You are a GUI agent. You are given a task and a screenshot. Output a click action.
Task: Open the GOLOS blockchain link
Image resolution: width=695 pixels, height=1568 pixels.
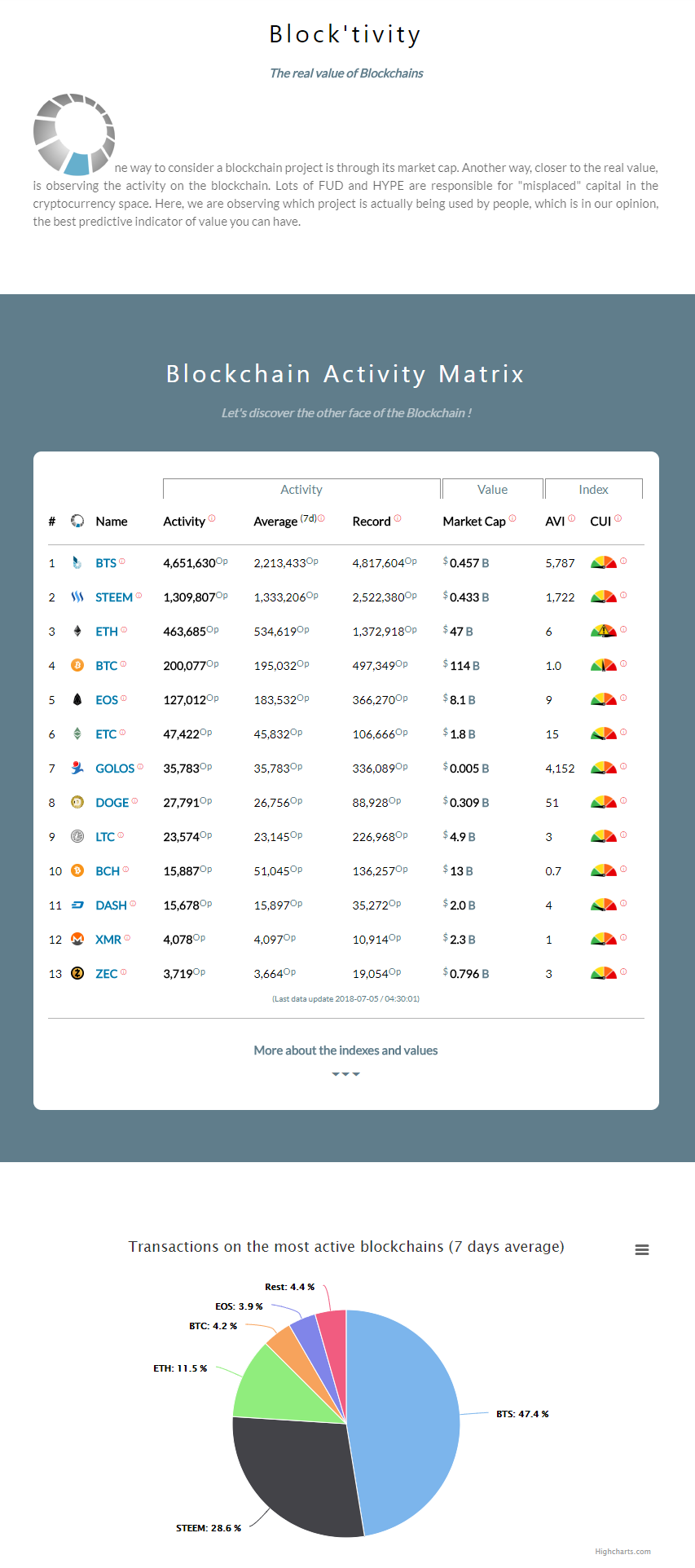point(115,769)
